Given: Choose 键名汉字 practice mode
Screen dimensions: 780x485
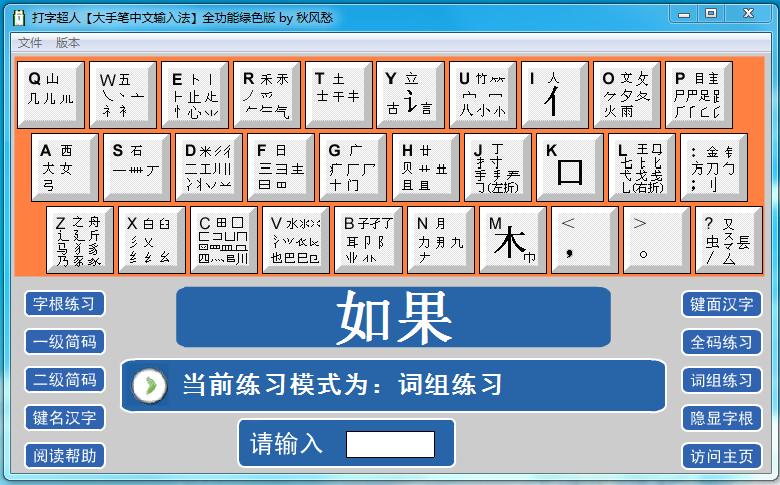Looking at the screenshot, I should [x=65, y=418].
